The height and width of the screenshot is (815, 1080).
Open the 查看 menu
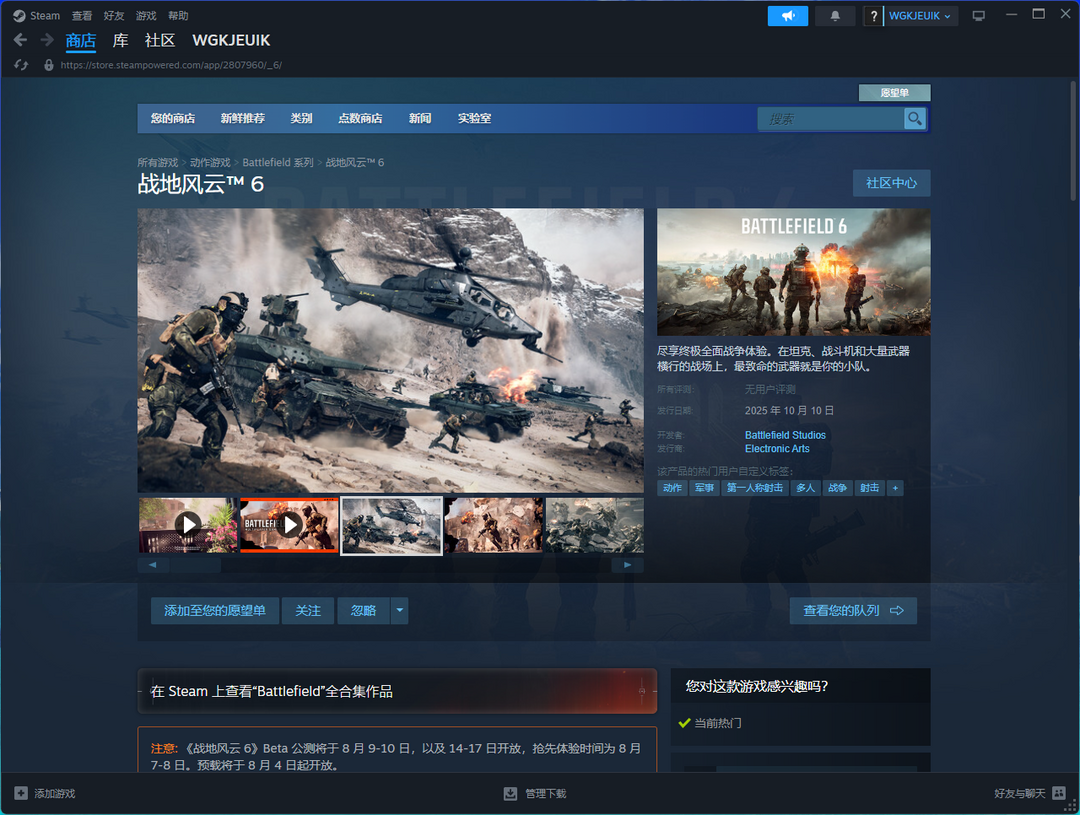(81, 15)
